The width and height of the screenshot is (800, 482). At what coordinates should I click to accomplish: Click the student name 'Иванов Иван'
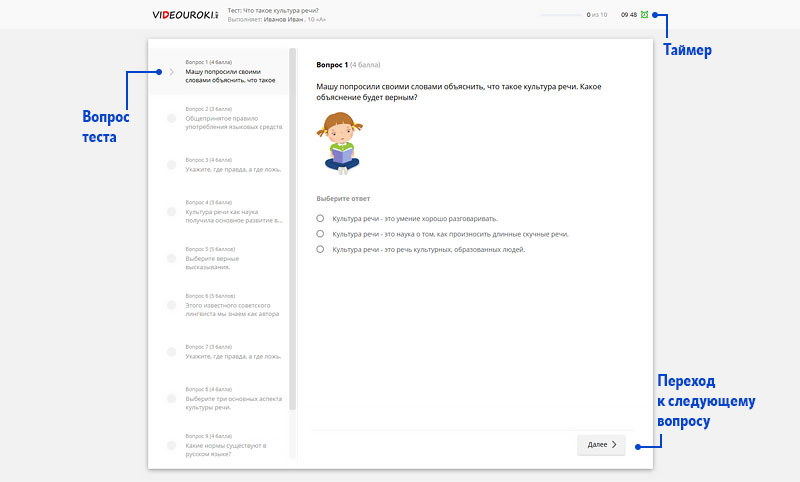click(x=283, y=19)
